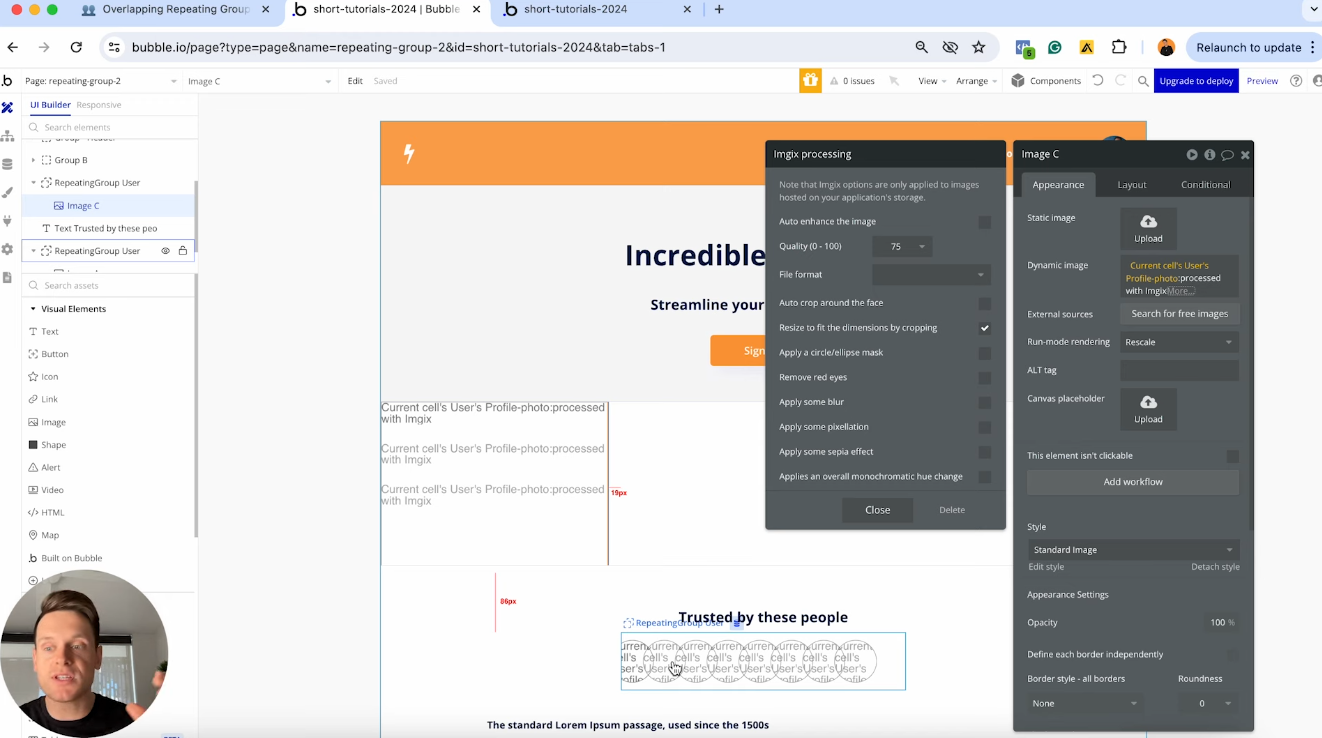This screenshot has width=1322, height=738.
Task: Open the File format dropdown
Action: 929,274
